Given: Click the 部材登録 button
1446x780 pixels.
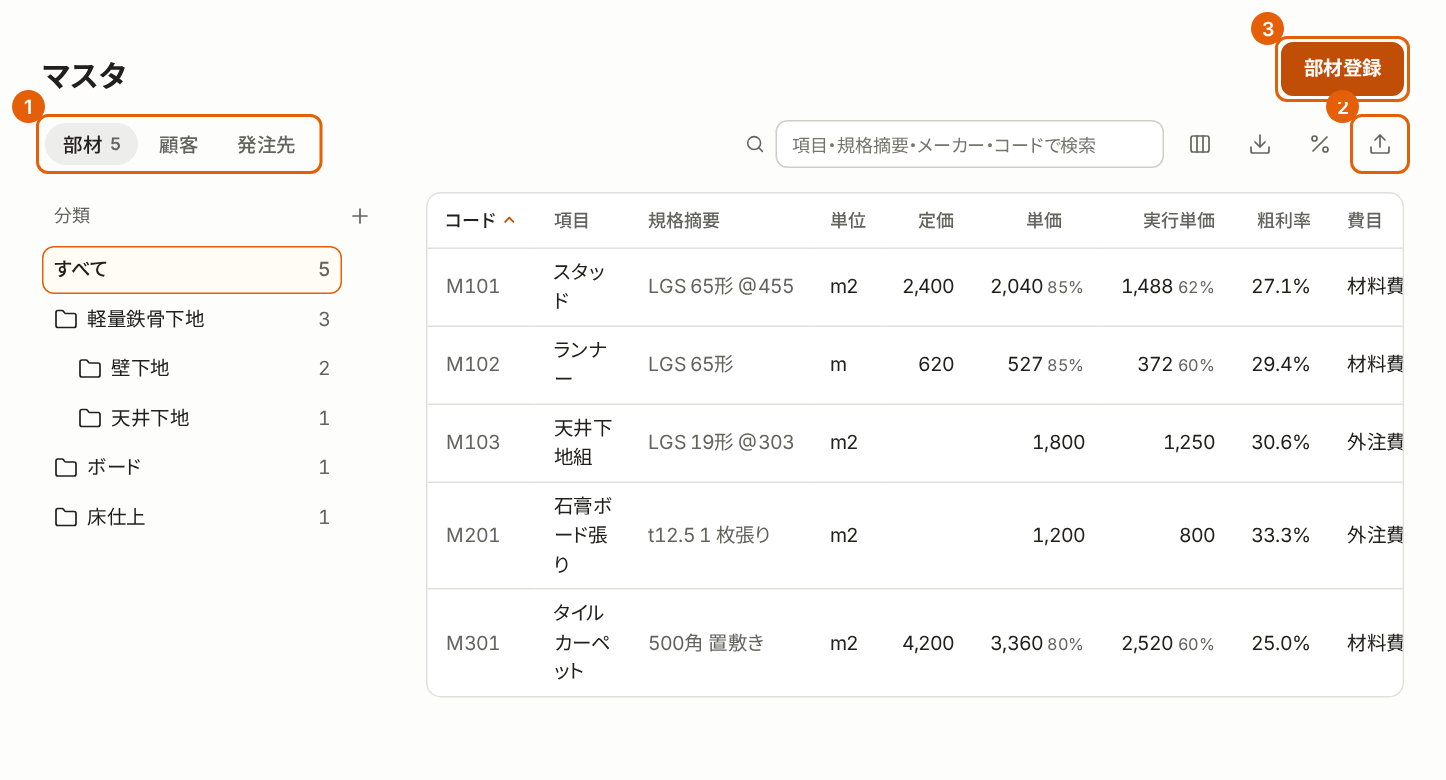Looking at the screenshot, I should point(1342,68).
